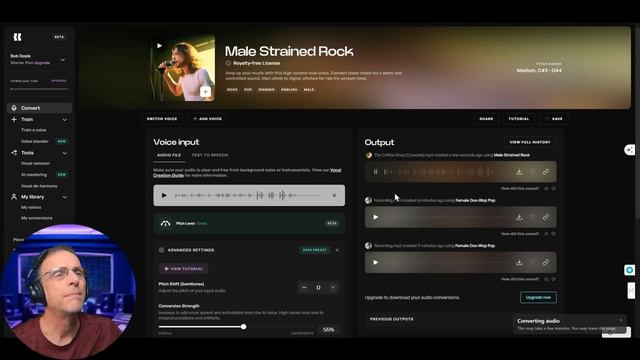The image size is (640, 360).
Task: Click the Pitch Shift value field
Action: pos(318,288)
